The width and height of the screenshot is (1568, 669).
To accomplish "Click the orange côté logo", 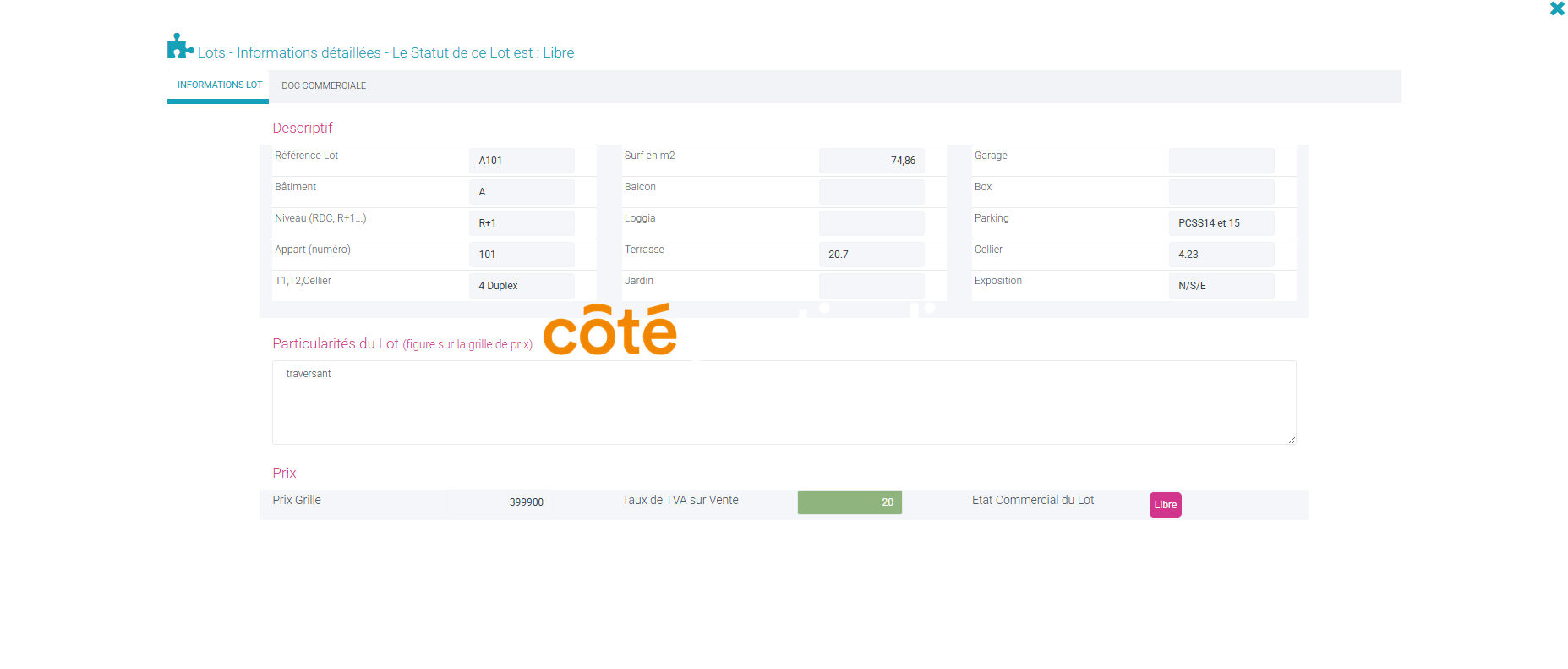I will point(609,331).
